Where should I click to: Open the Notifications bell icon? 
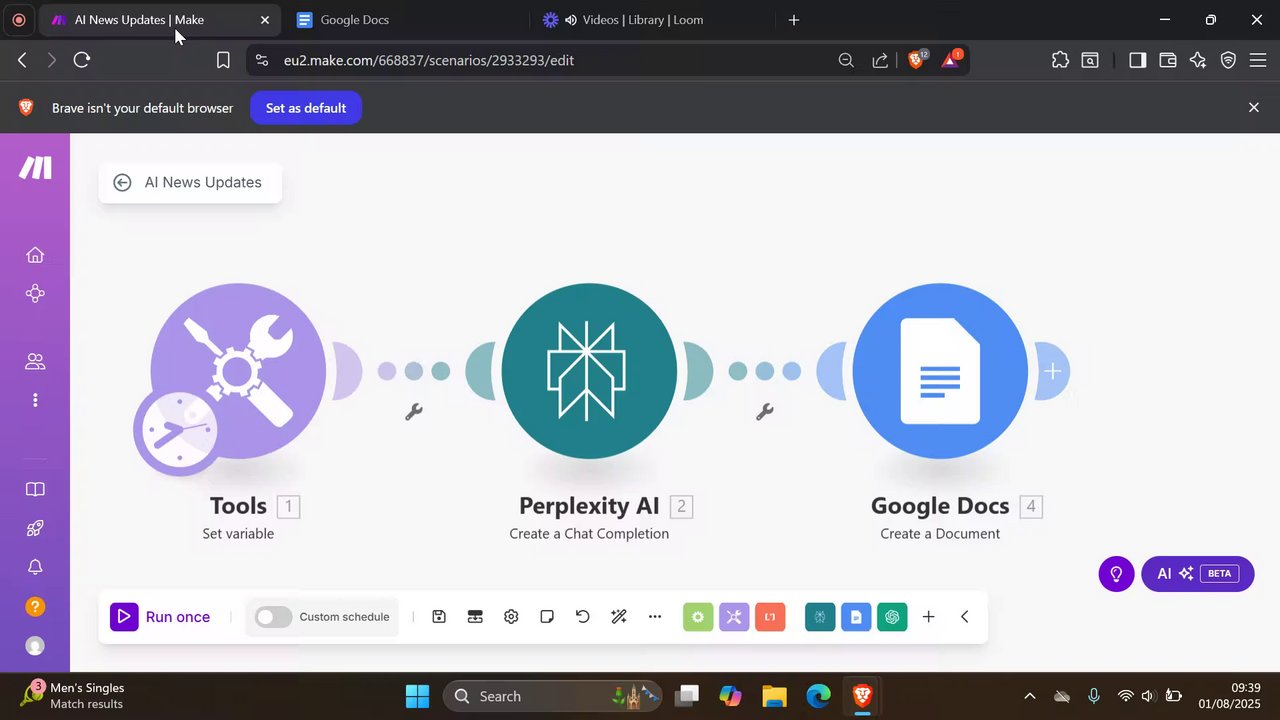pos(35,567)
